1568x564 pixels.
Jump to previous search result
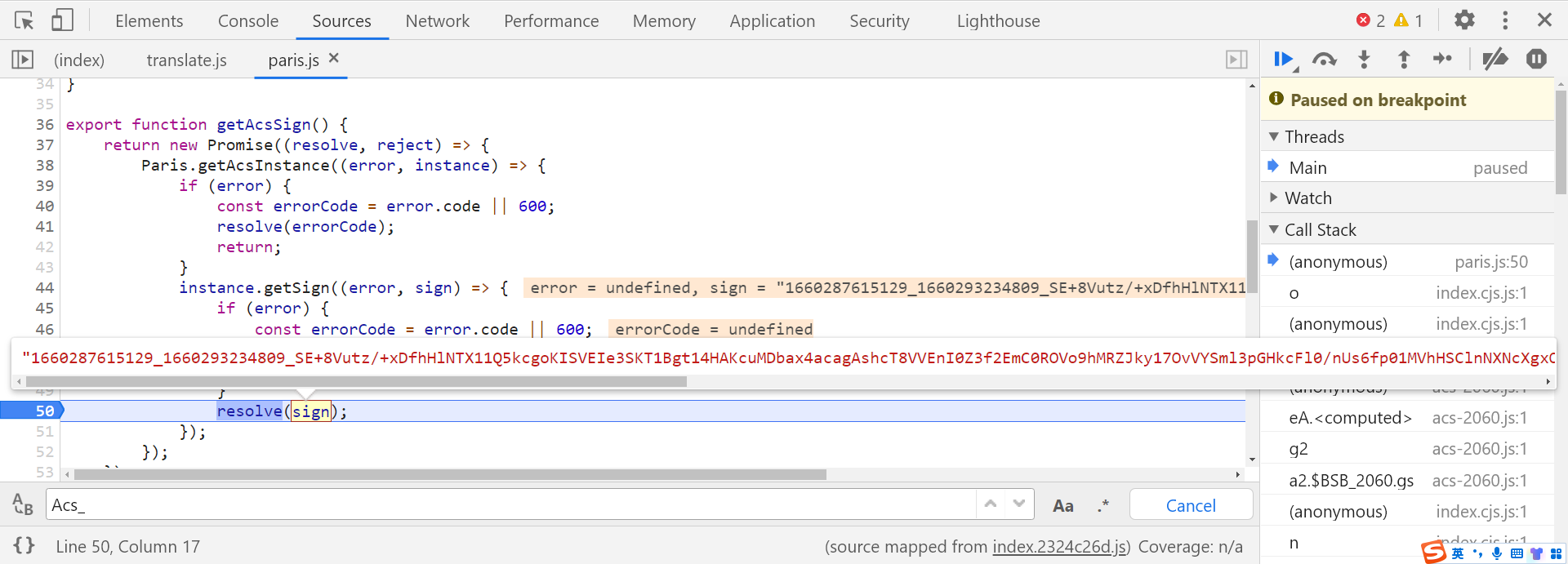coord(991,504)
